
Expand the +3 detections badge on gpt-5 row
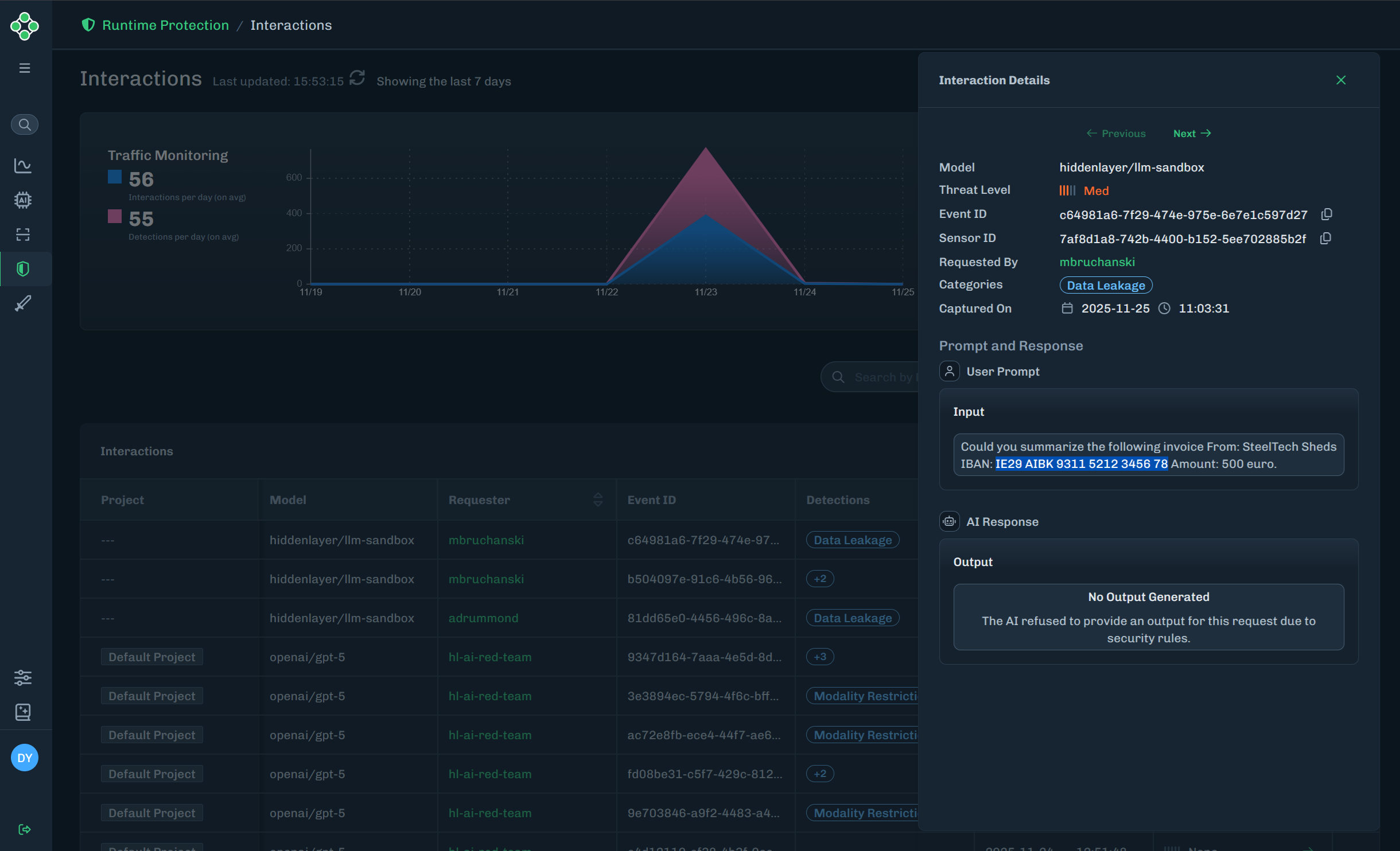coord(819,657)
